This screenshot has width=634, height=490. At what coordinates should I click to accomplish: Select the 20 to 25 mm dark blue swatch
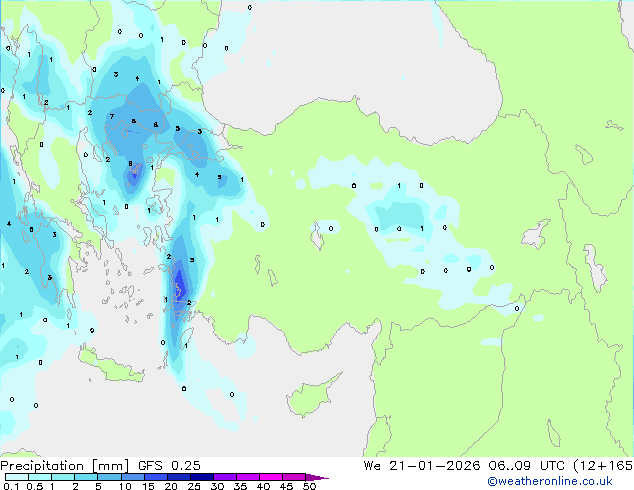(x=178, y=477)
